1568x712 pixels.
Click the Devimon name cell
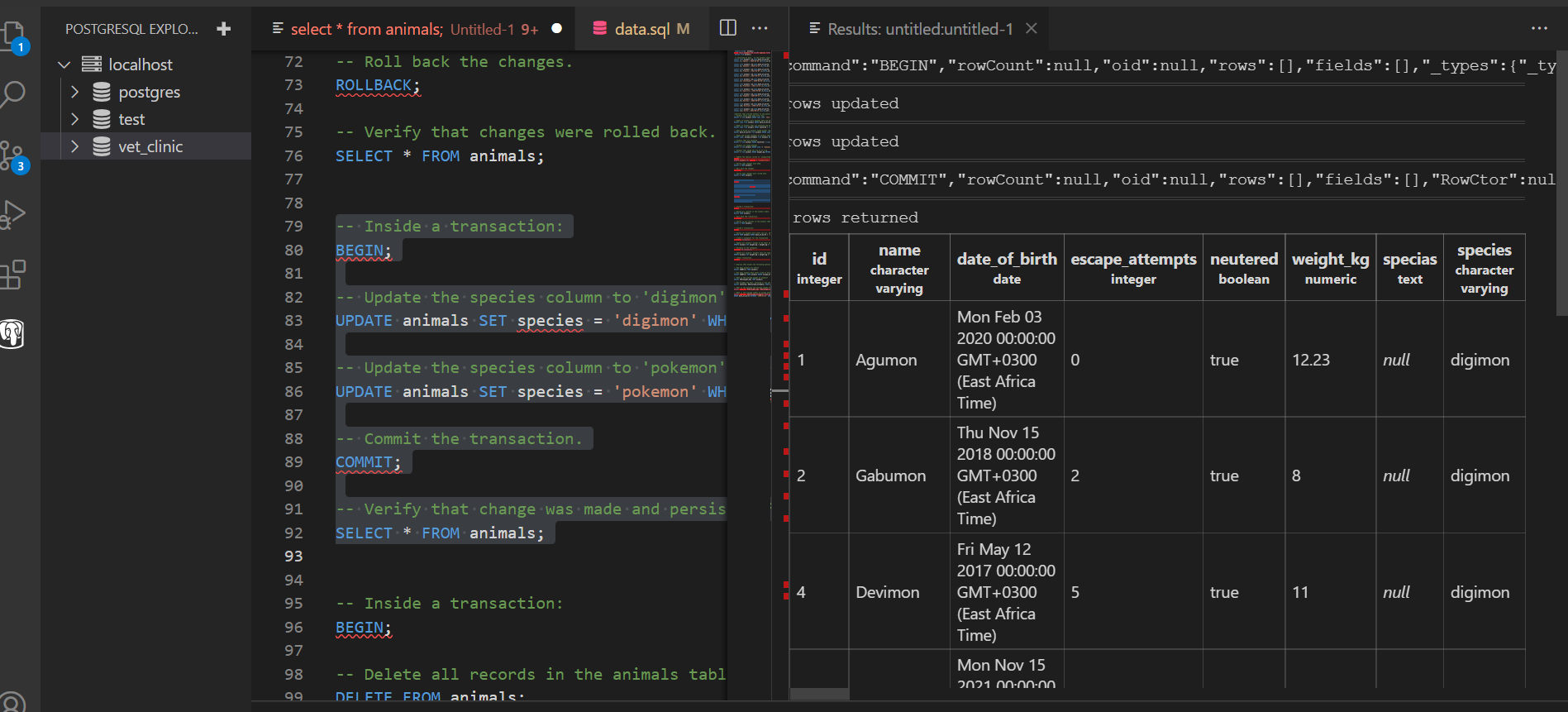click(x=899, y=592)
